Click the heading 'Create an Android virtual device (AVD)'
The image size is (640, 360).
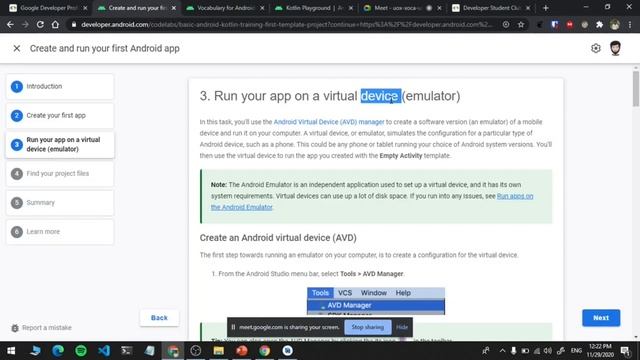tap(278, 238)
